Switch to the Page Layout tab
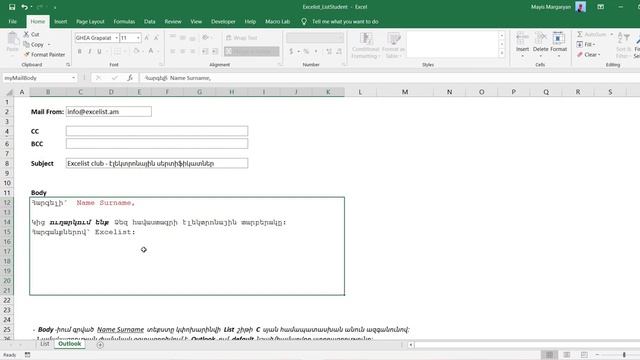Image resolution: width=640 pixels, height=360 pixels. coord(90,22)
